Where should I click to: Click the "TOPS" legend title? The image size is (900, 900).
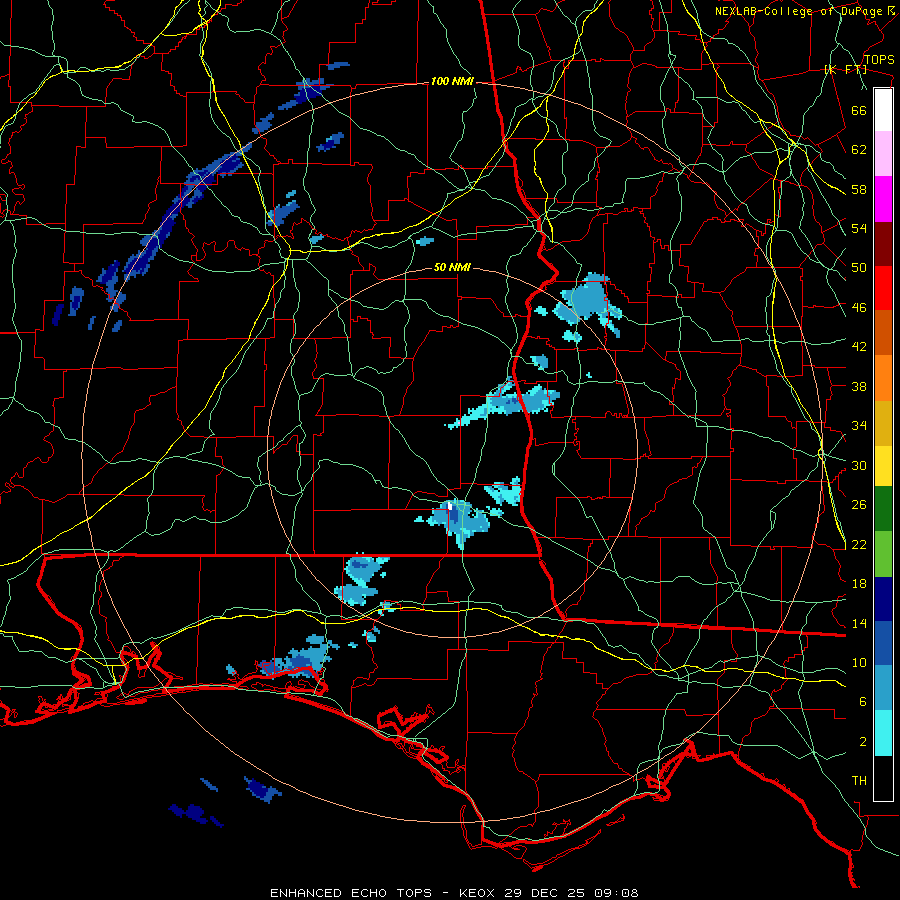click(x=879, y=59)
